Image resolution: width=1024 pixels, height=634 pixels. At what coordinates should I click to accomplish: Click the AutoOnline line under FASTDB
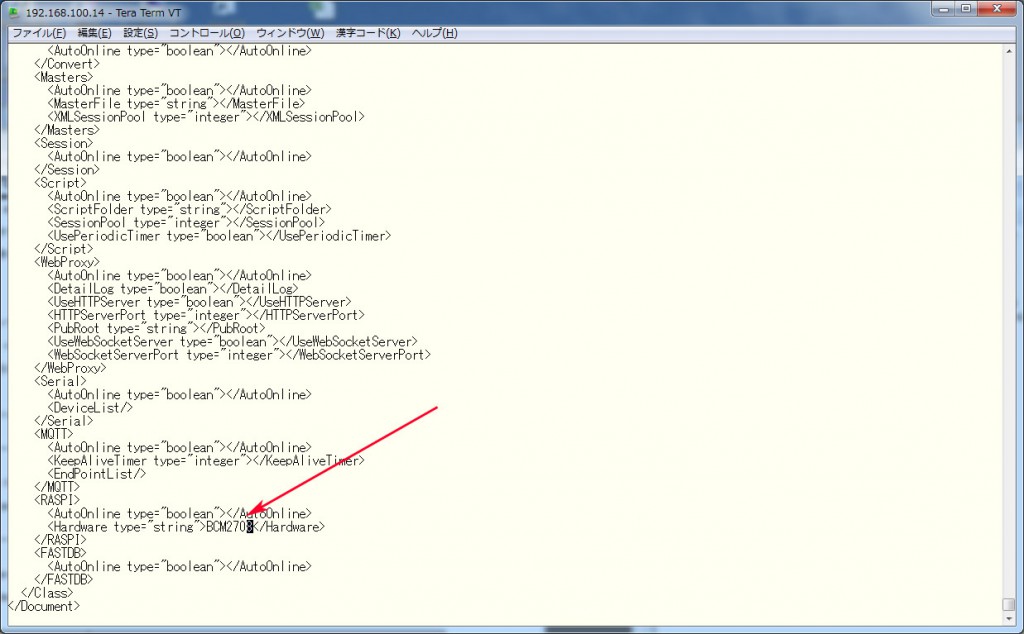pyautogui.click(x=180, y=566)
